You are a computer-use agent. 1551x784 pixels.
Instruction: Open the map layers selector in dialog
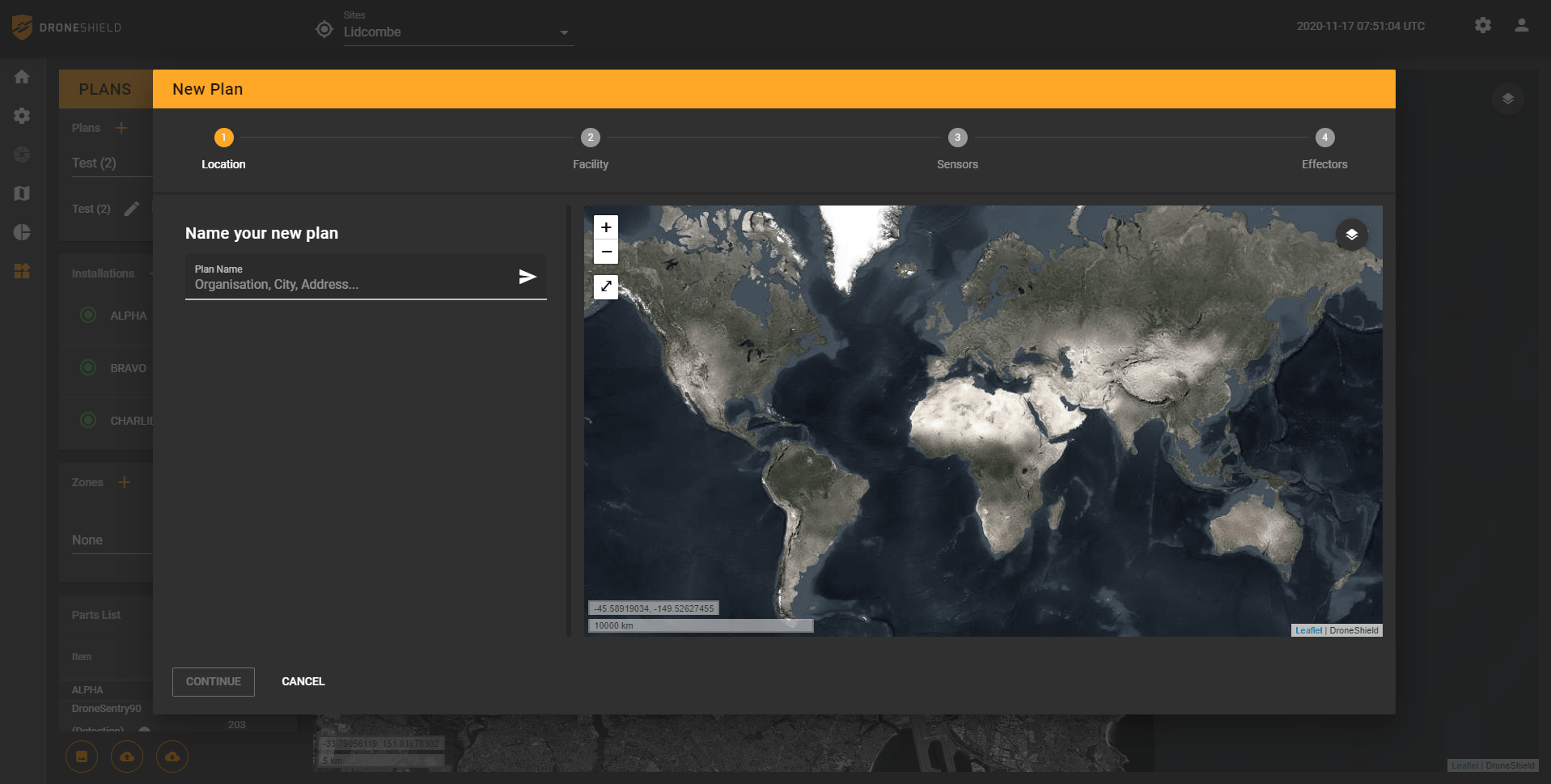click(1351, 235)
